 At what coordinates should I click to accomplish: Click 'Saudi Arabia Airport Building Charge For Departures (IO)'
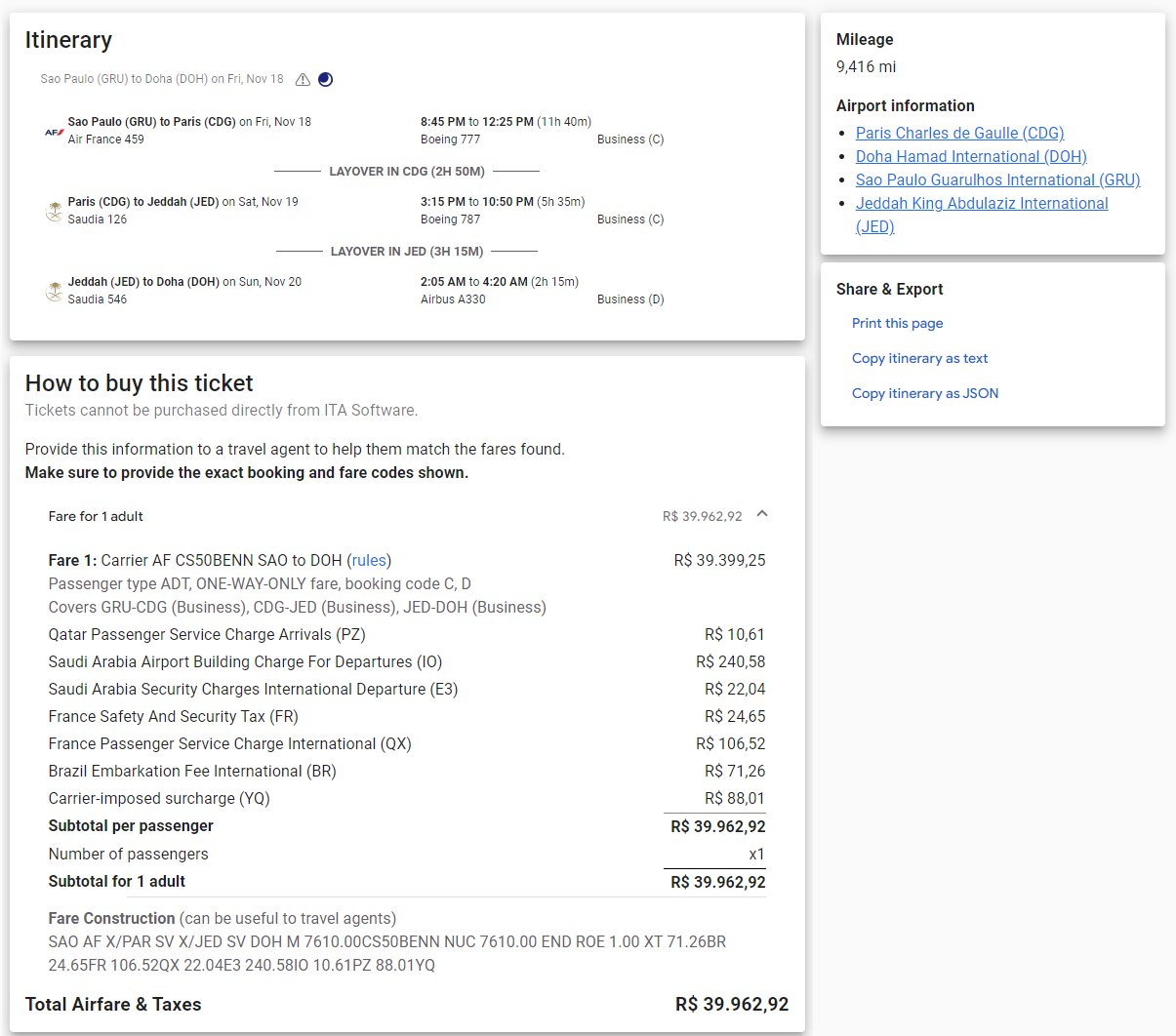(245, 661)
